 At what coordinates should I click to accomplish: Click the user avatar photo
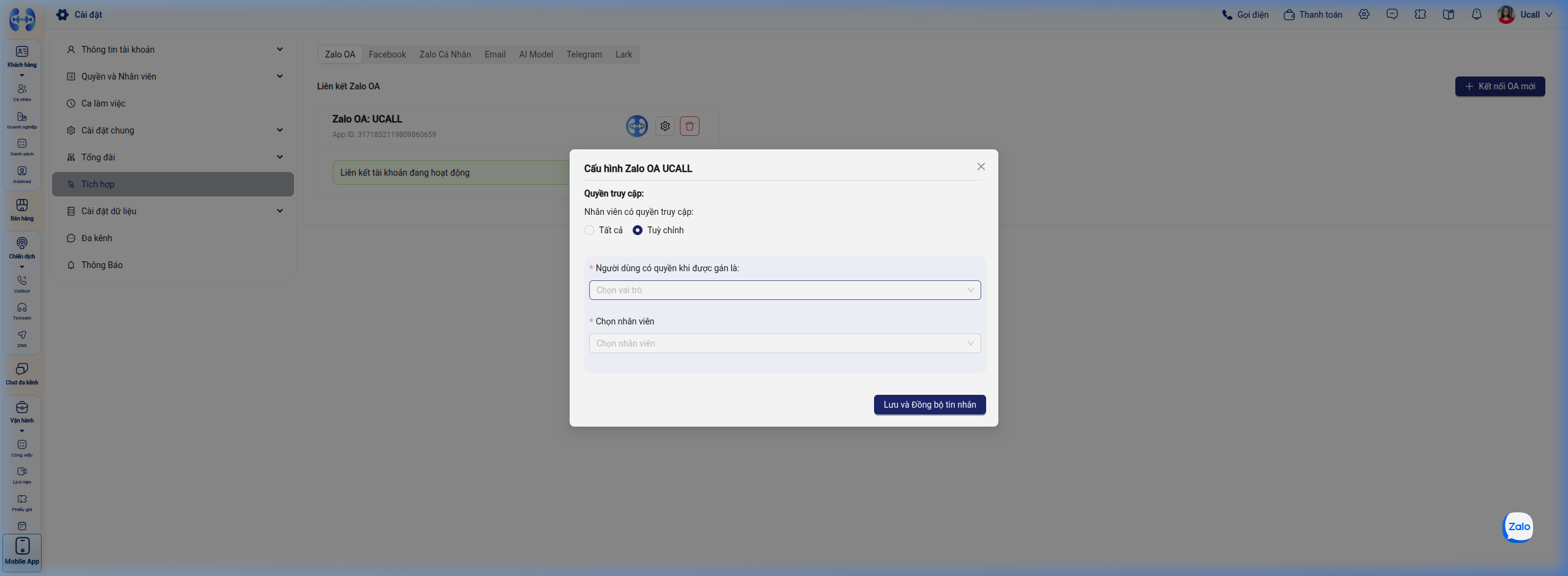(x=1506, y=15)
